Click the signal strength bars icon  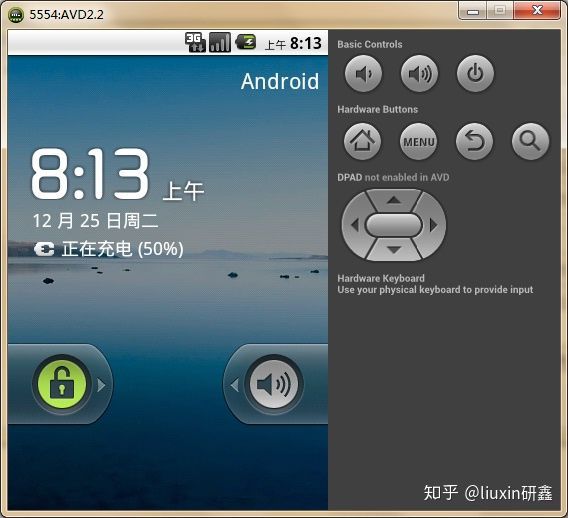[x=220, y=42]
